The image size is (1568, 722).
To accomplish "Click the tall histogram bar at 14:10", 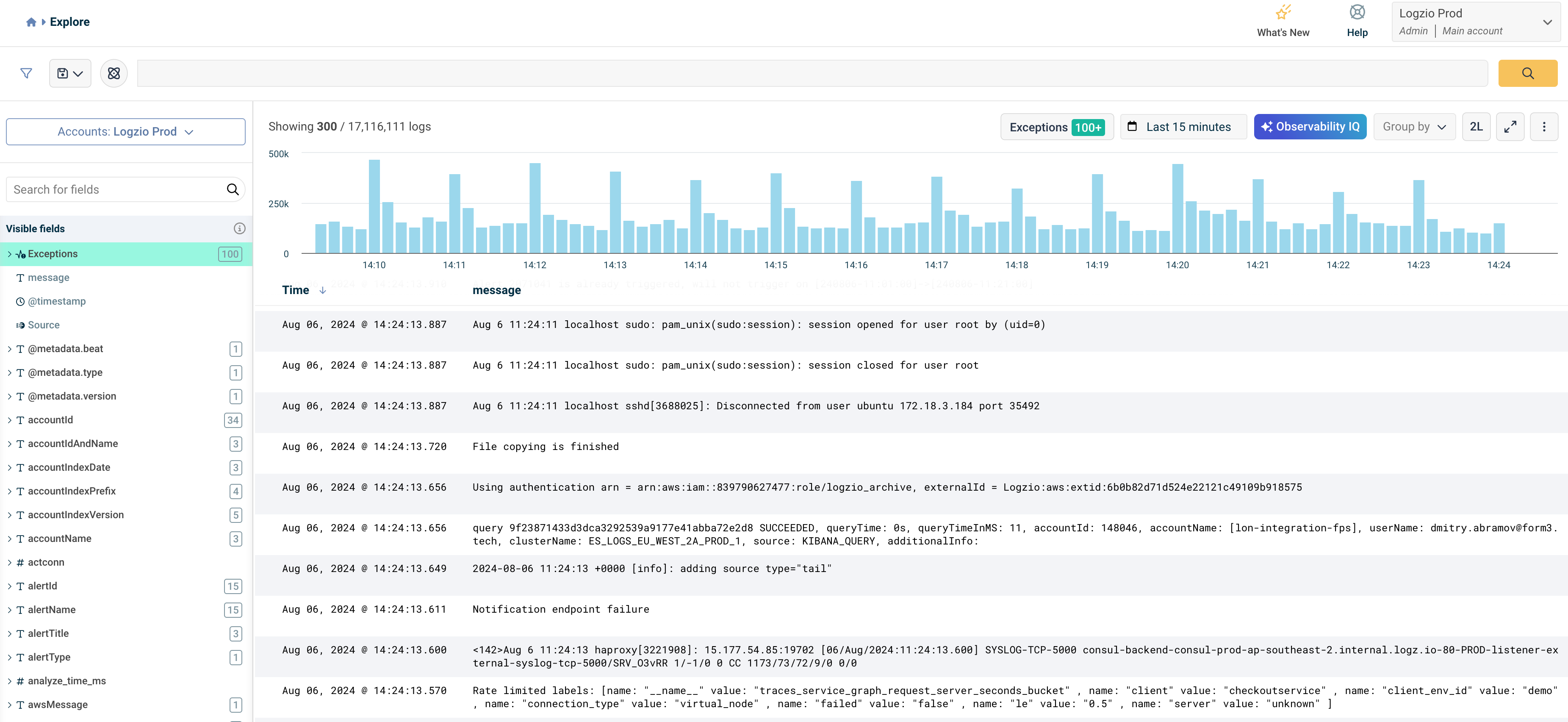I will point(374,206).
